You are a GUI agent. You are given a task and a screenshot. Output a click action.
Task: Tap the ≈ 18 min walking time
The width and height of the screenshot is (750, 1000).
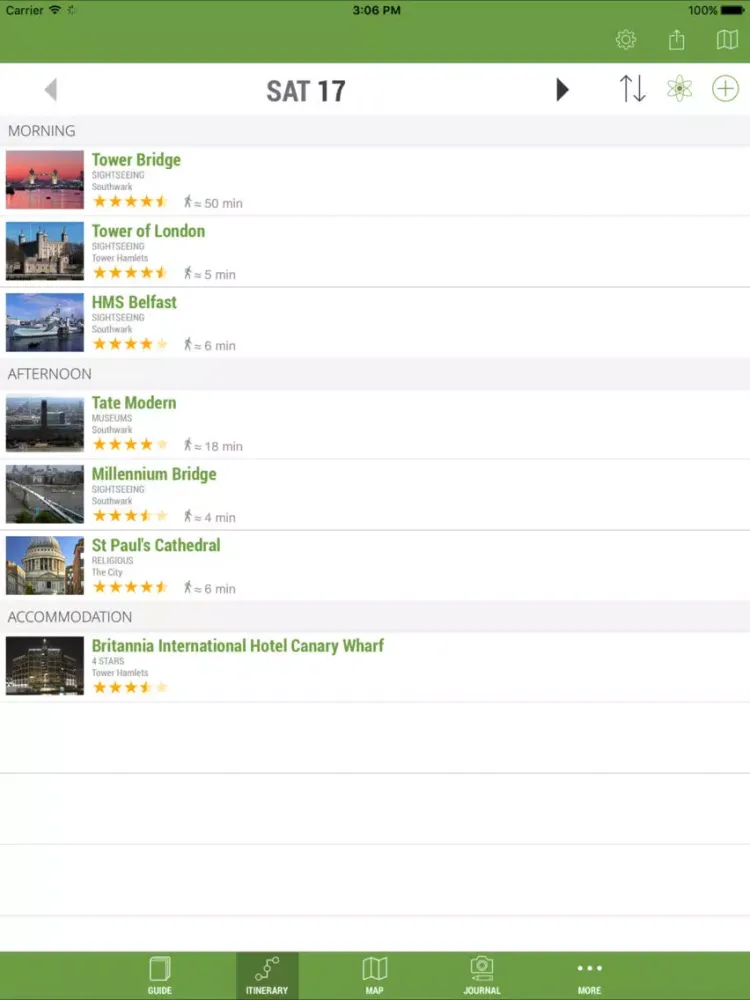point(213,446)
